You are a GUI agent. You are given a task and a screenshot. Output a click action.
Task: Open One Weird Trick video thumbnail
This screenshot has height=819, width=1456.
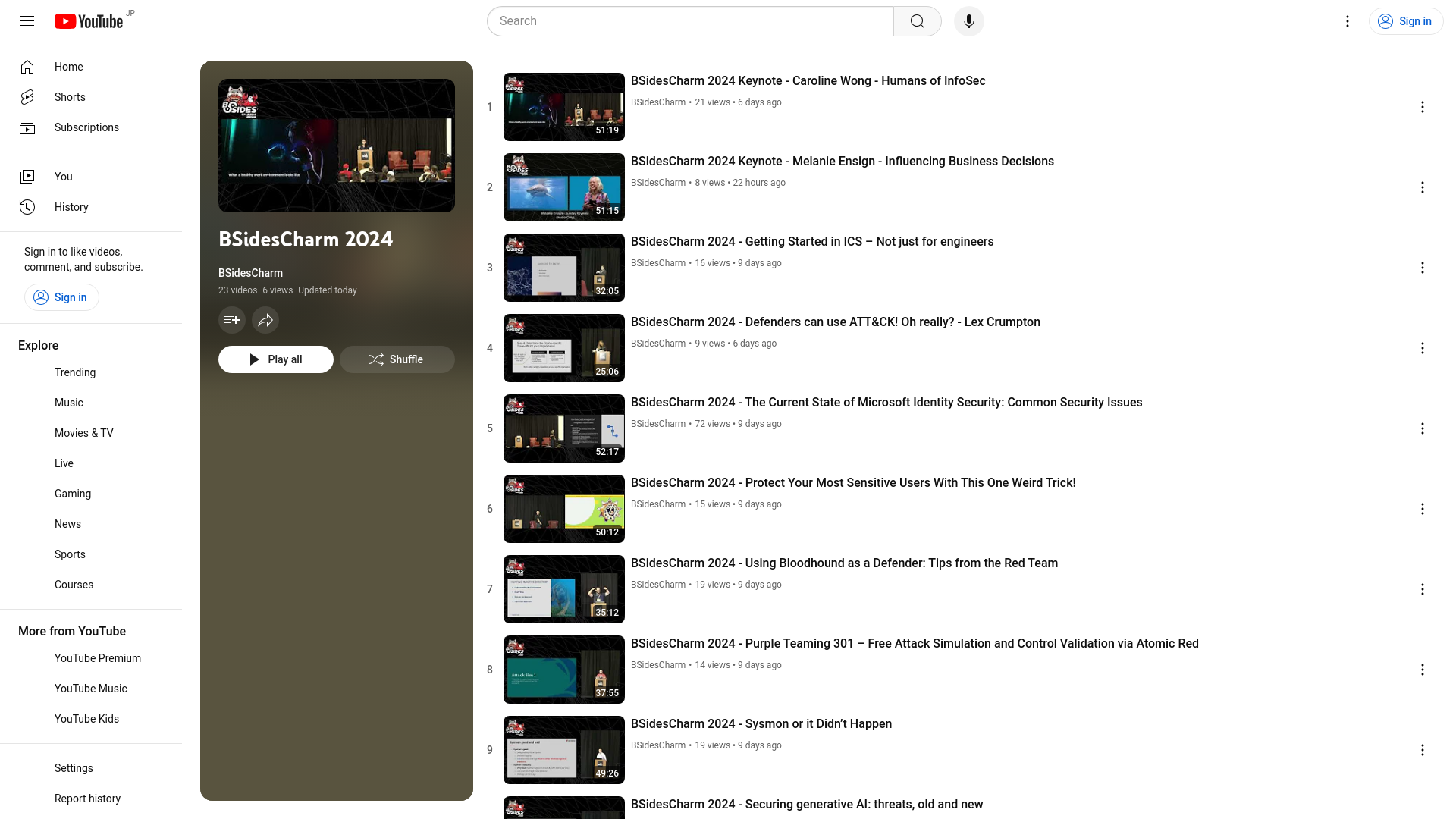[564, 509]
